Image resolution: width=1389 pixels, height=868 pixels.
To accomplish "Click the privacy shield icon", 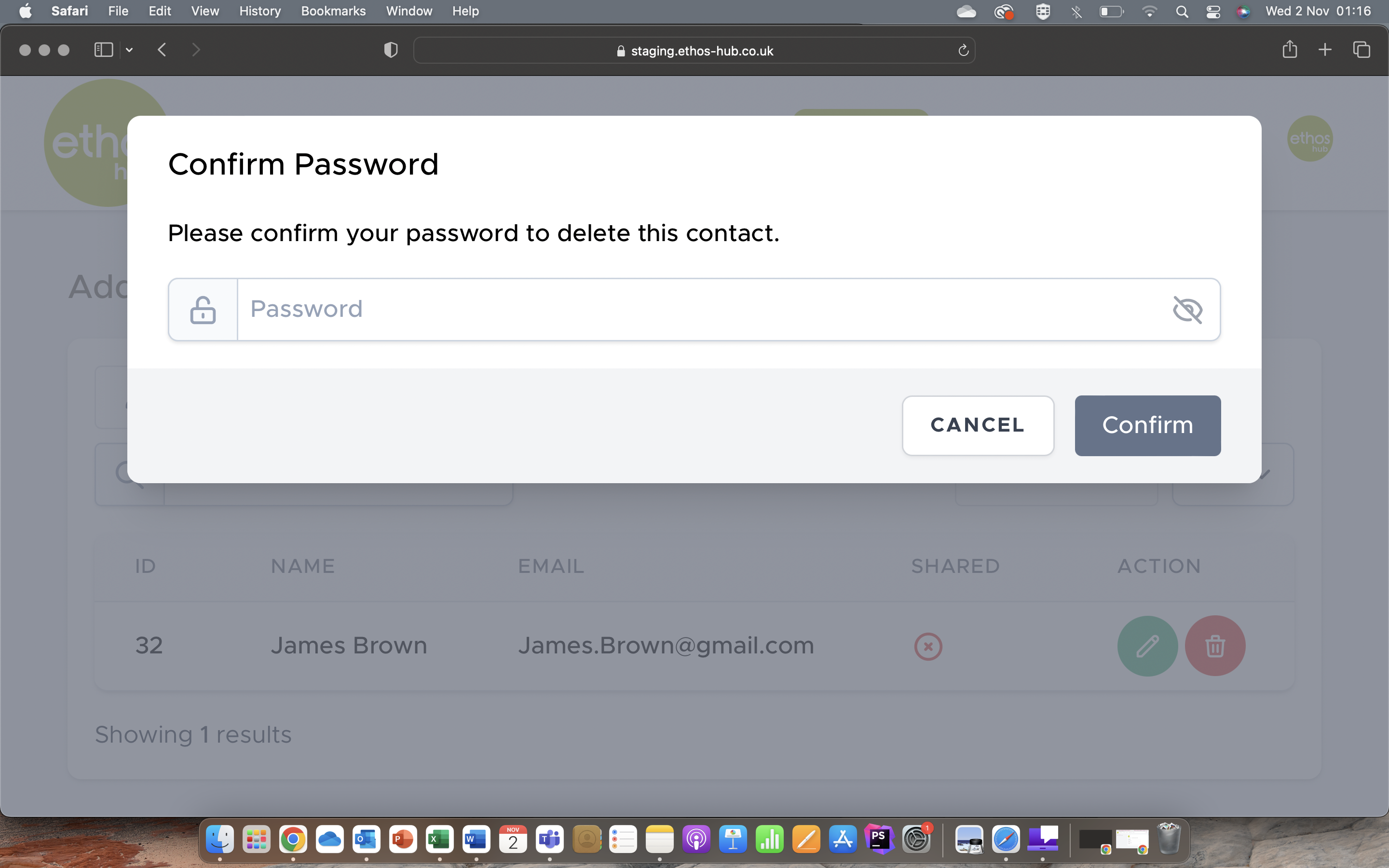I will 390,50.
